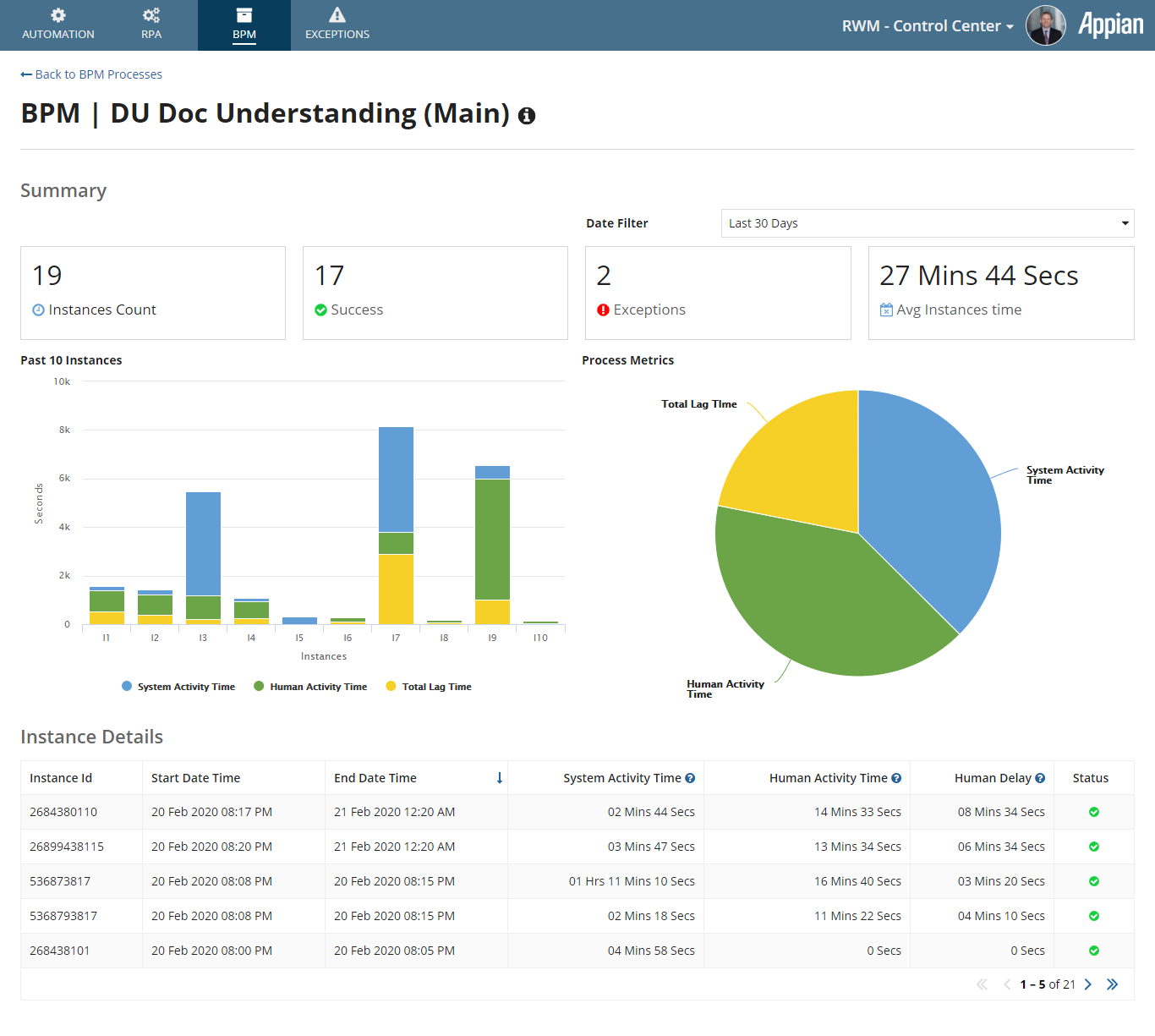Click the 27 Mins 44 Secs card
This screenshot has width=1155, height=1036.
click(x=1001, y=293)
